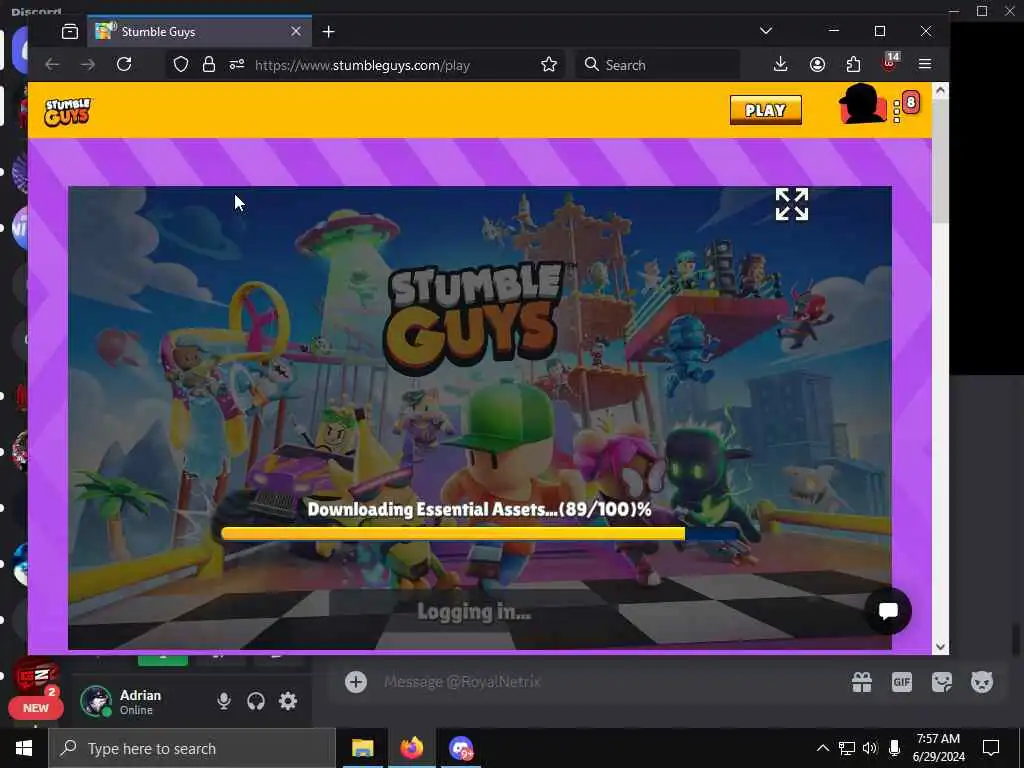The image size is (1024, 768).
Task: Open Firefox View tab list icon
Action: 70,31
